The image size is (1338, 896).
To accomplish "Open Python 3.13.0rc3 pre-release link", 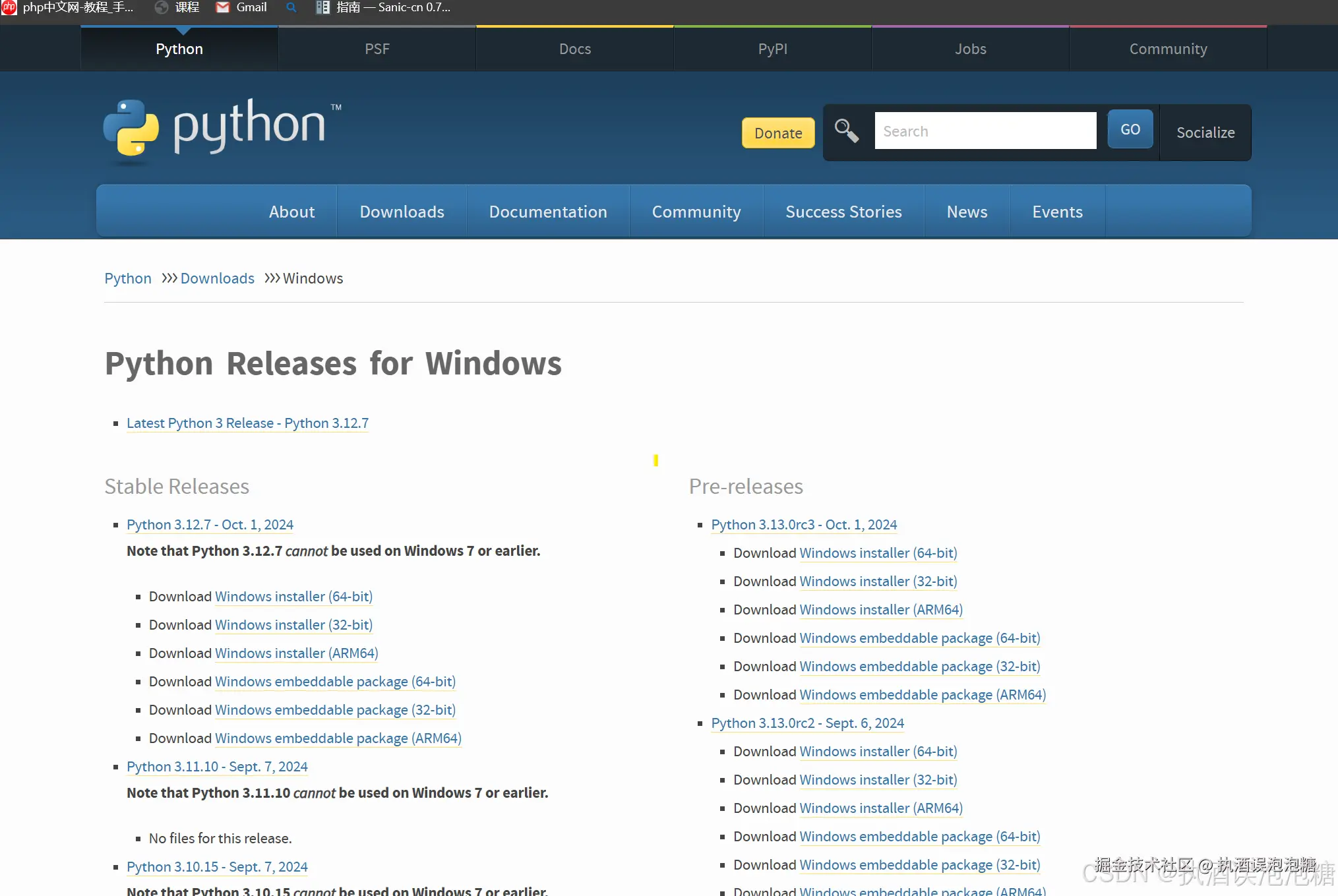I will tap(803, 525).
